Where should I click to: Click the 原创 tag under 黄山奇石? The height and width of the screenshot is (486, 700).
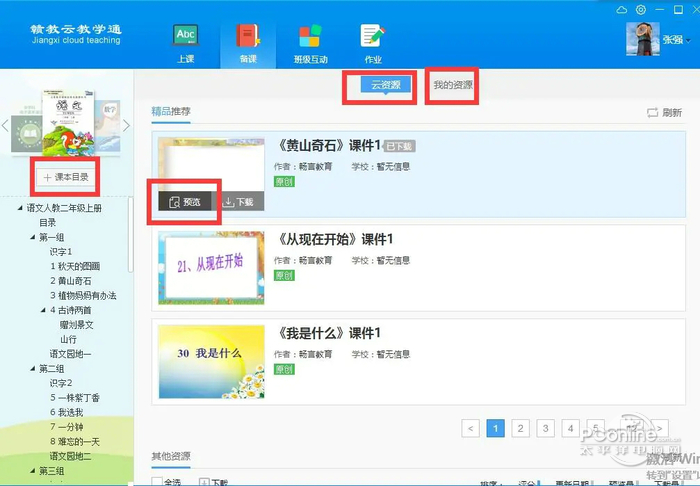coord(284,182)
